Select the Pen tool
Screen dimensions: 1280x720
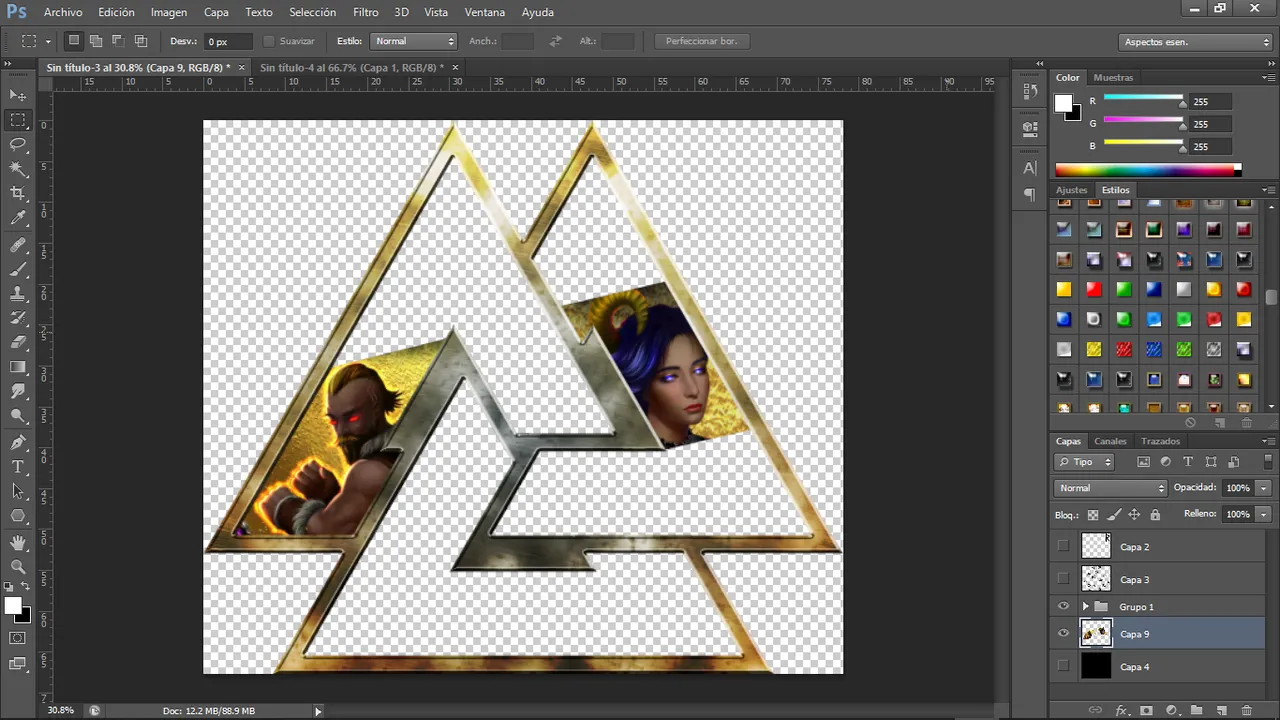18,442
